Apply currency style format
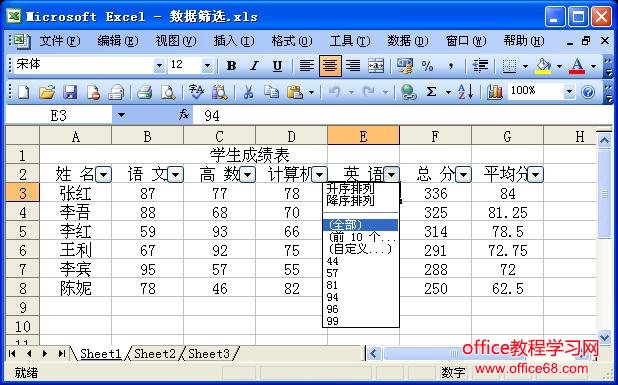 coord(405,66)
